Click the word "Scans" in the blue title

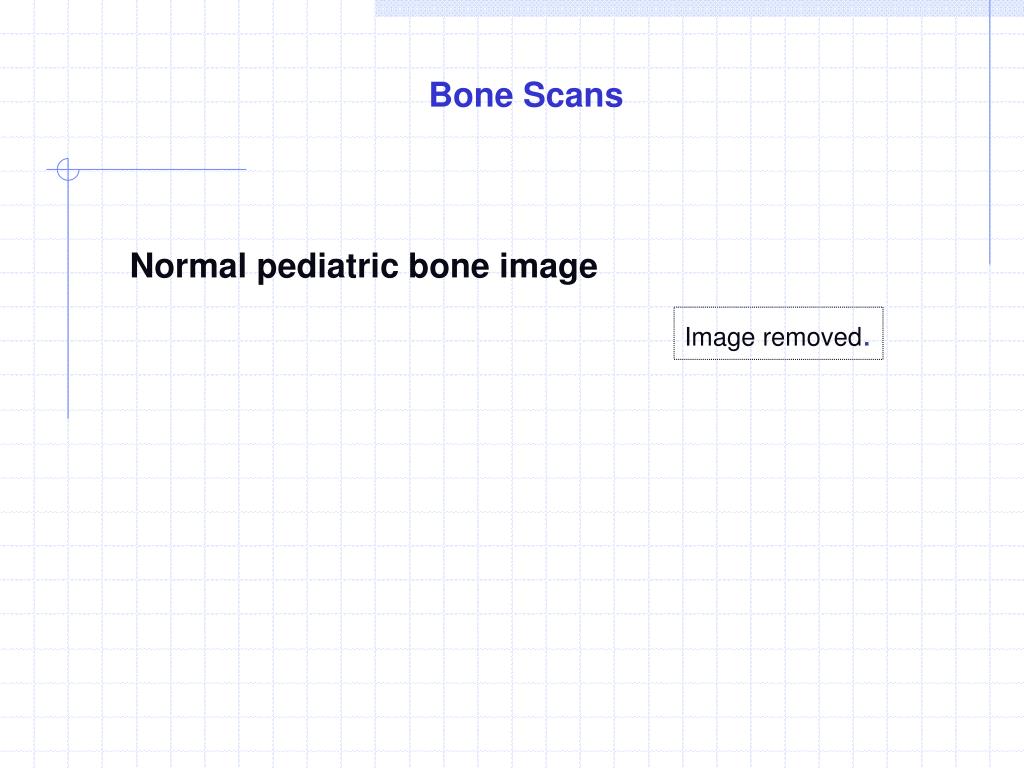pyautogui.click(x=573, y=95)
